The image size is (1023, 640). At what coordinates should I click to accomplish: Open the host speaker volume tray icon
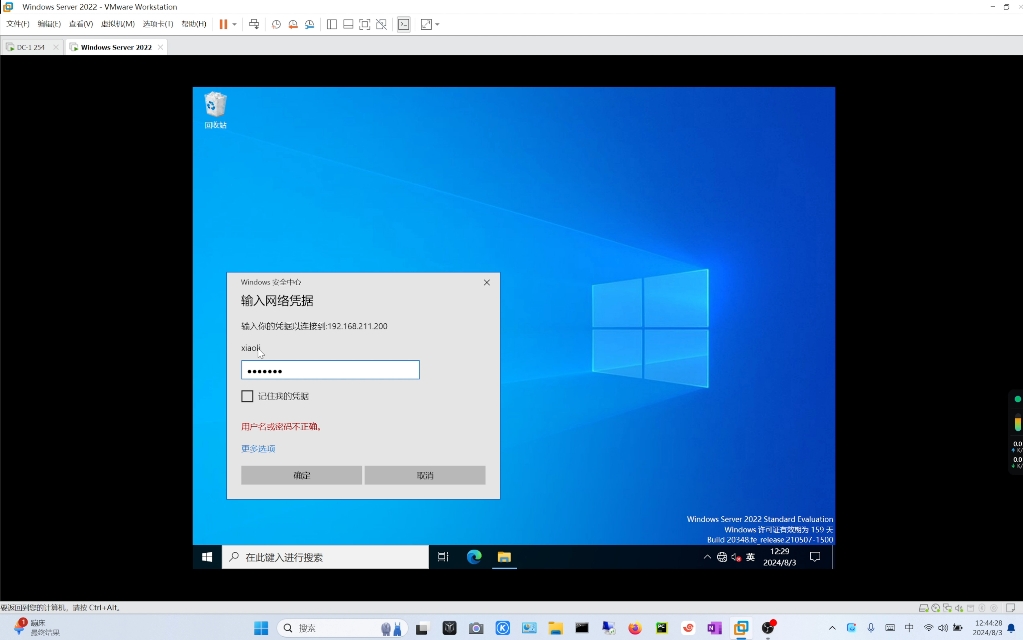pos(943,628)
